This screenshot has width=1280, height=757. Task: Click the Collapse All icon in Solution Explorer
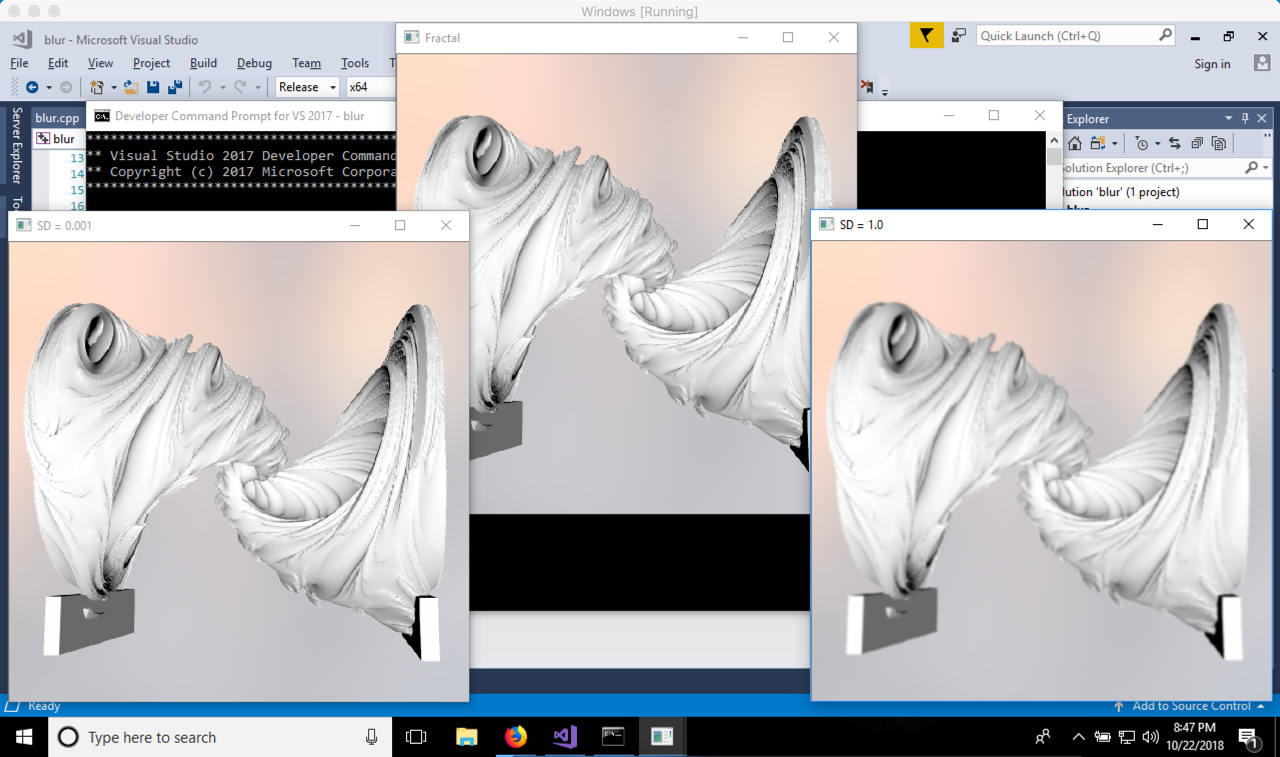coord(1197,143)
